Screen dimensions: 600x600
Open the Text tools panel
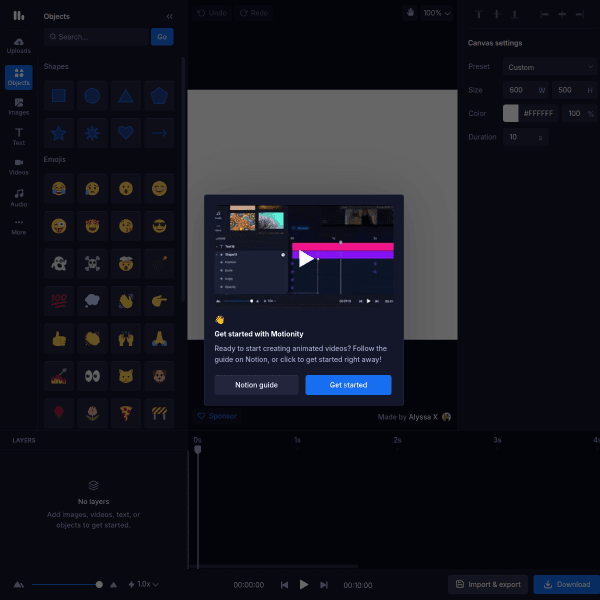[19, 136]
